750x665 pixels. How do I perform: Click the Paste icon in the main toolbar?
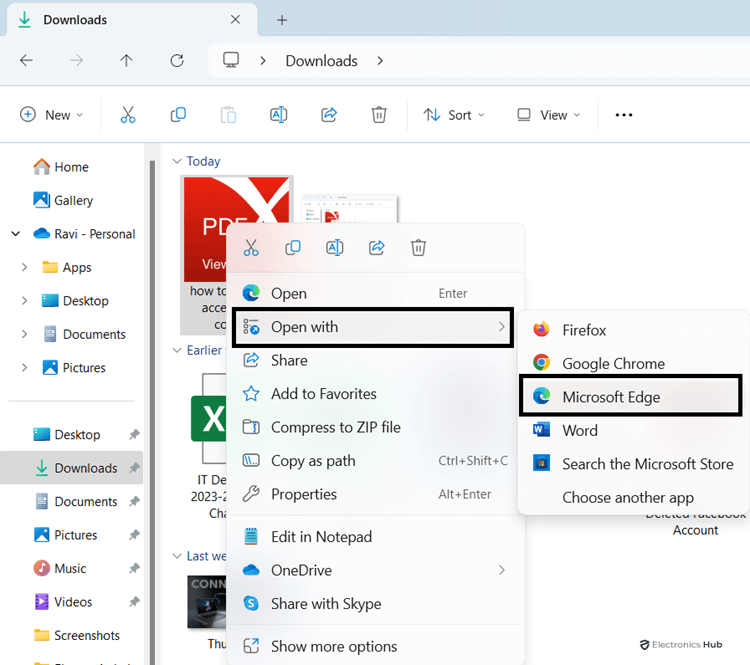[x=229, y=115]
